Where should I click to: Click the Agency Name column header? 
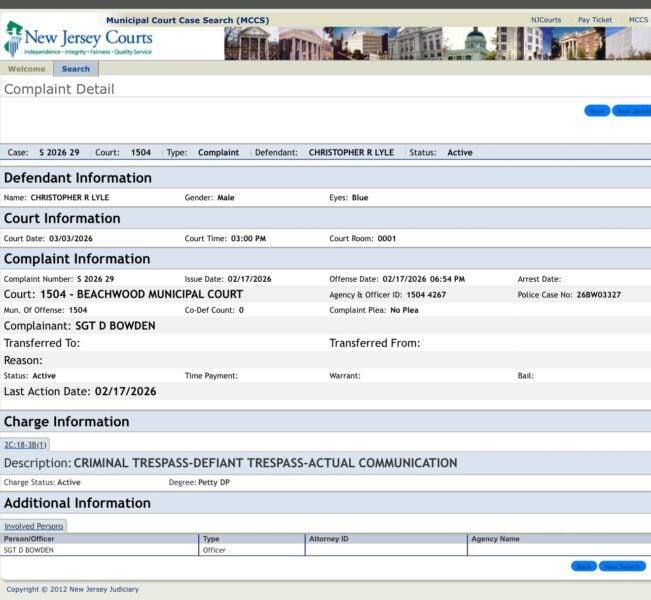coord(559,539)
